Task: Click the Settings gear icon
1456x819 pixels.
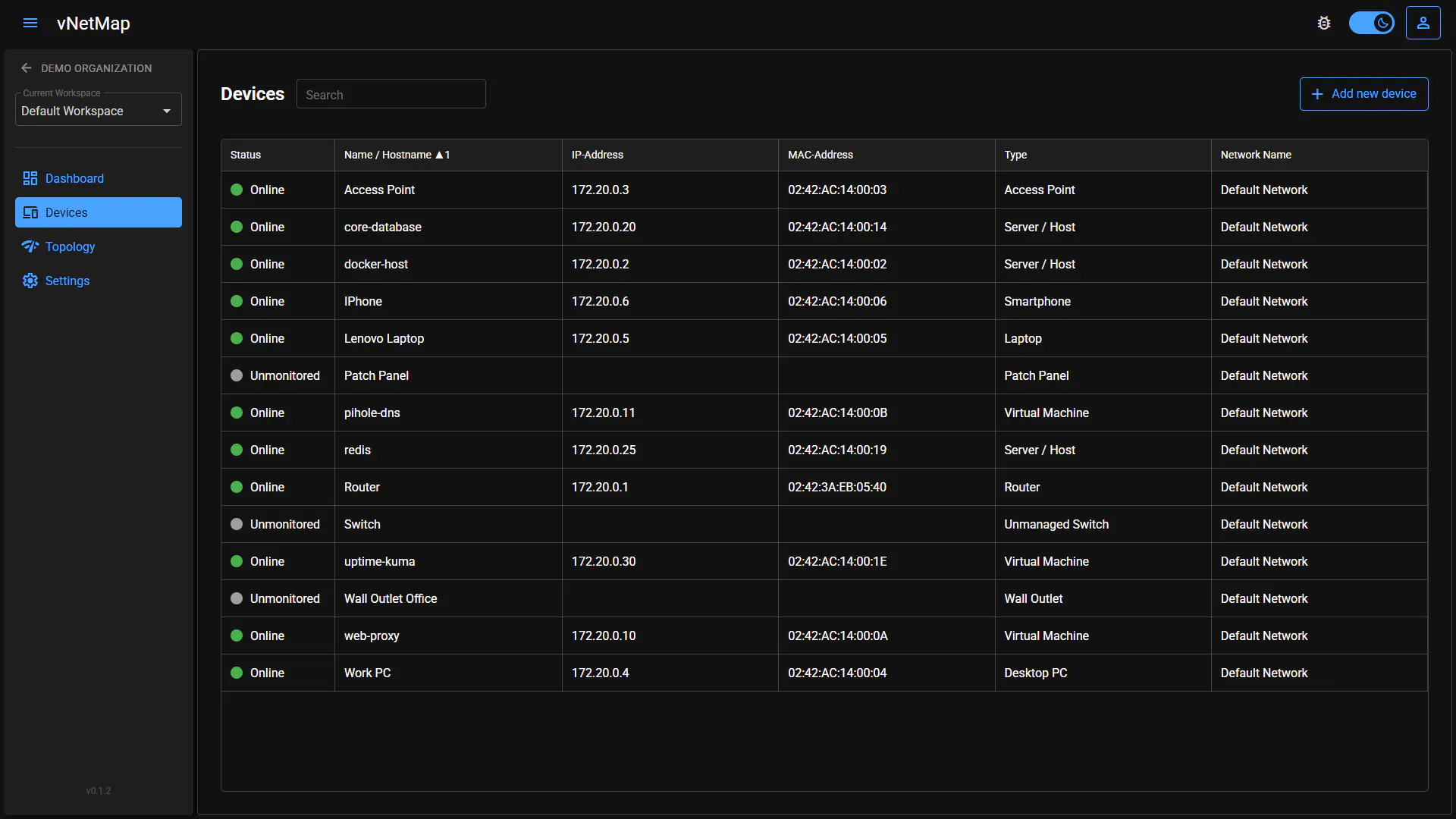Action: (x=30, y=281)
